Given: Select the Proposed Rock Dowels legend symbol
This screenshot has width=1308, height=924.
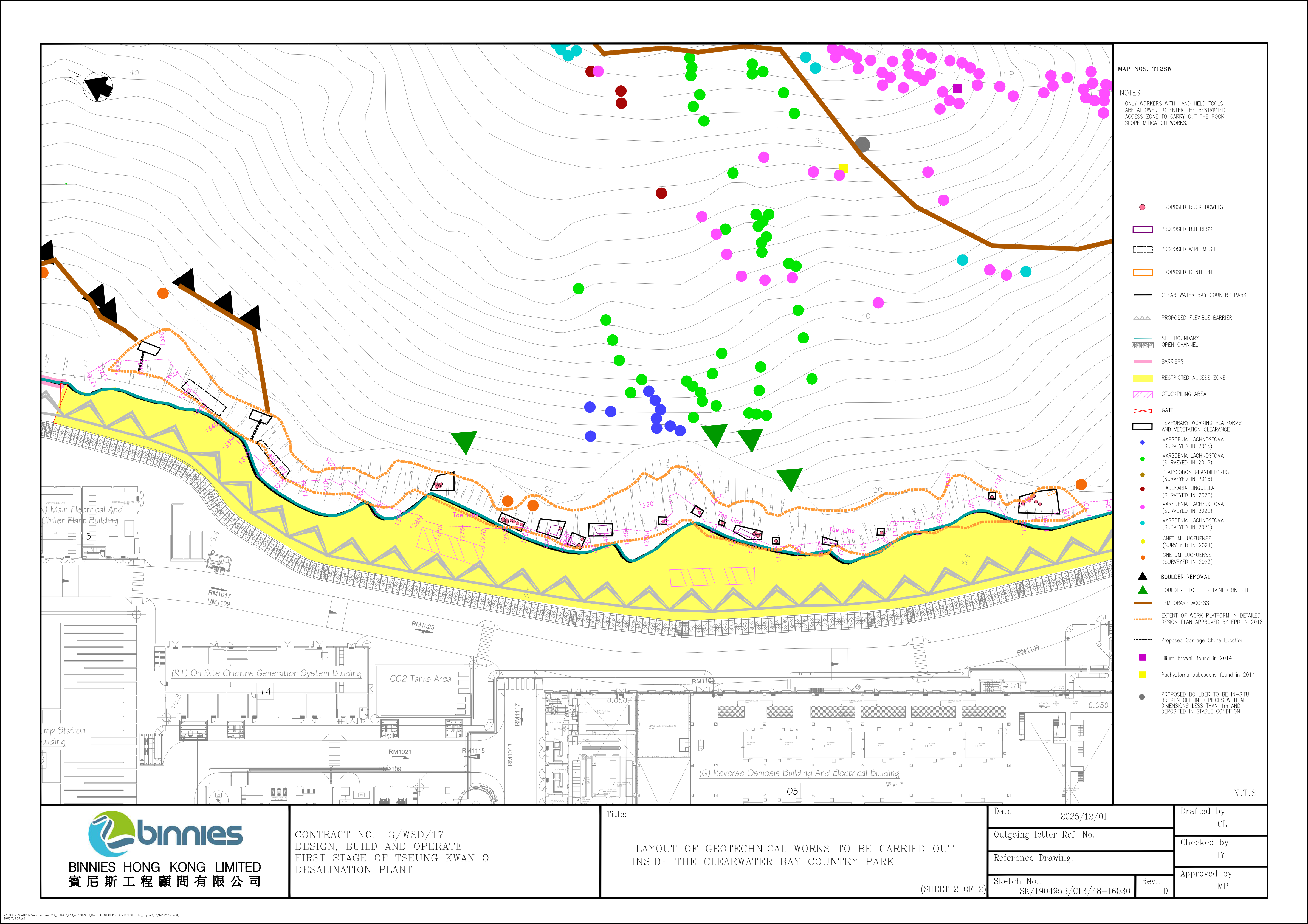Looking at the screenshot, I should pos(1142,207).
